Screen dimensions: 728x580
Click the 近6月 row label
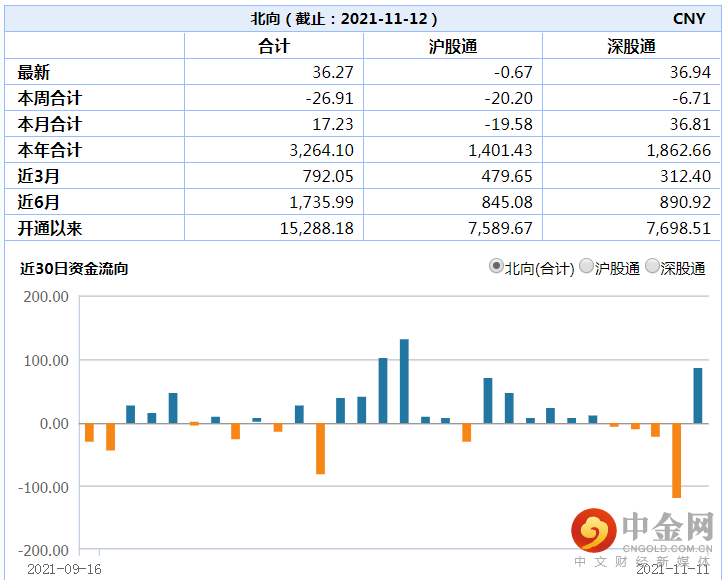[x=39, y=202]
